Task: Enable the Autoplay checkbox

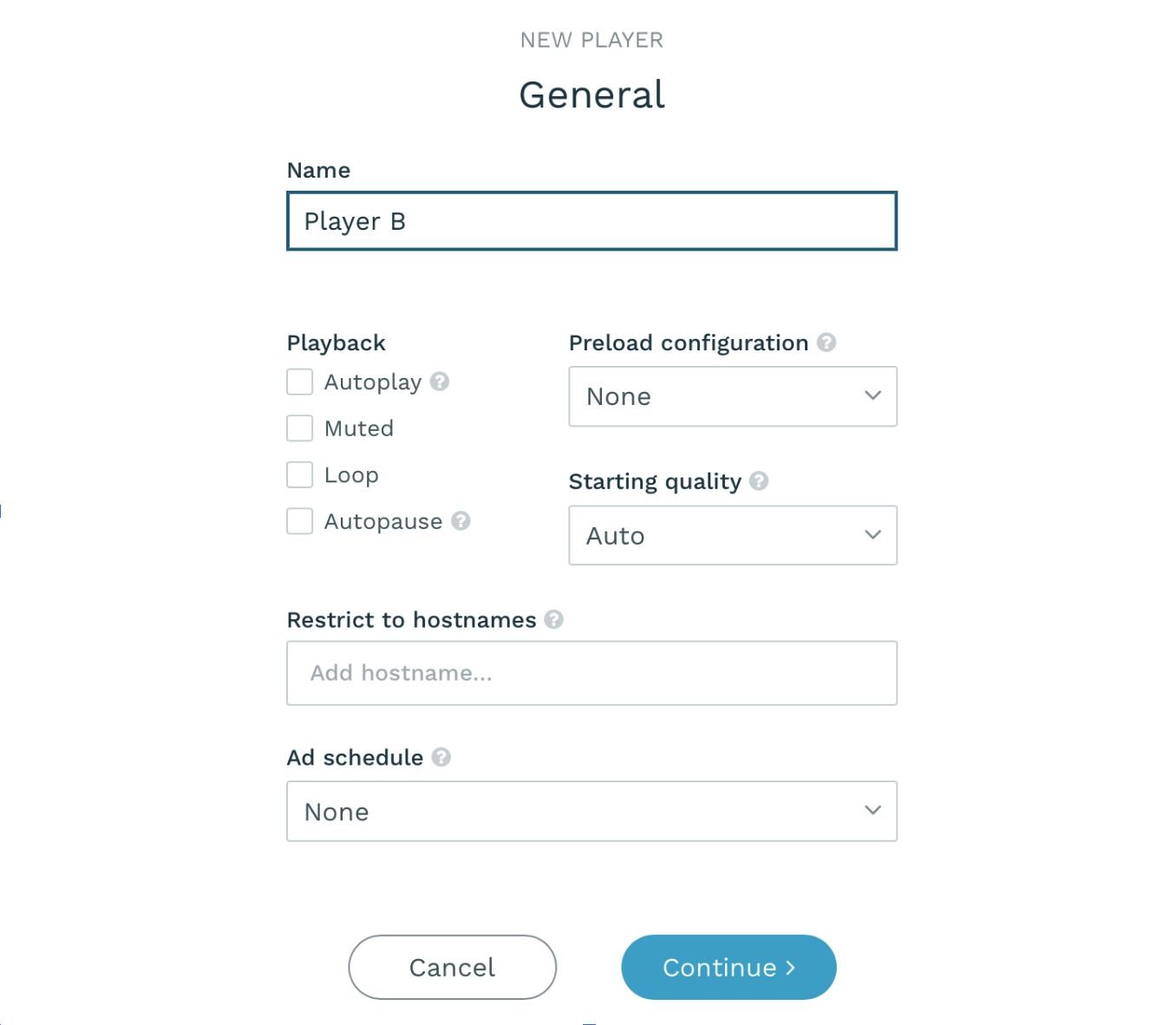Action: pos(298,382)
